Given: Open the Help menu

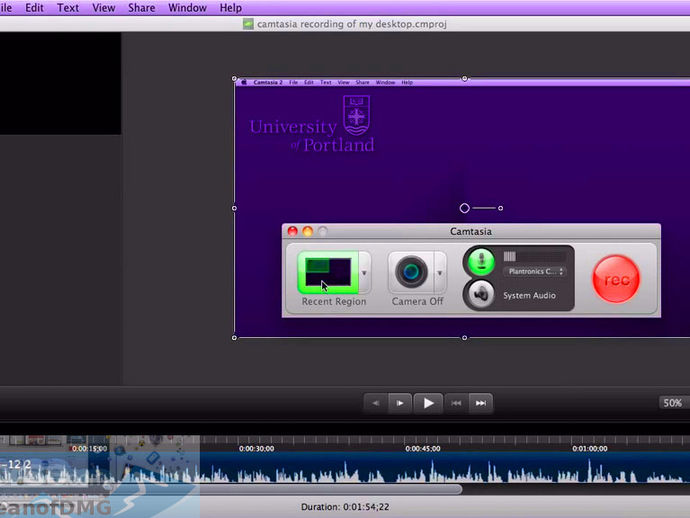Looking at the screenshot, I should tap(231, 7).
